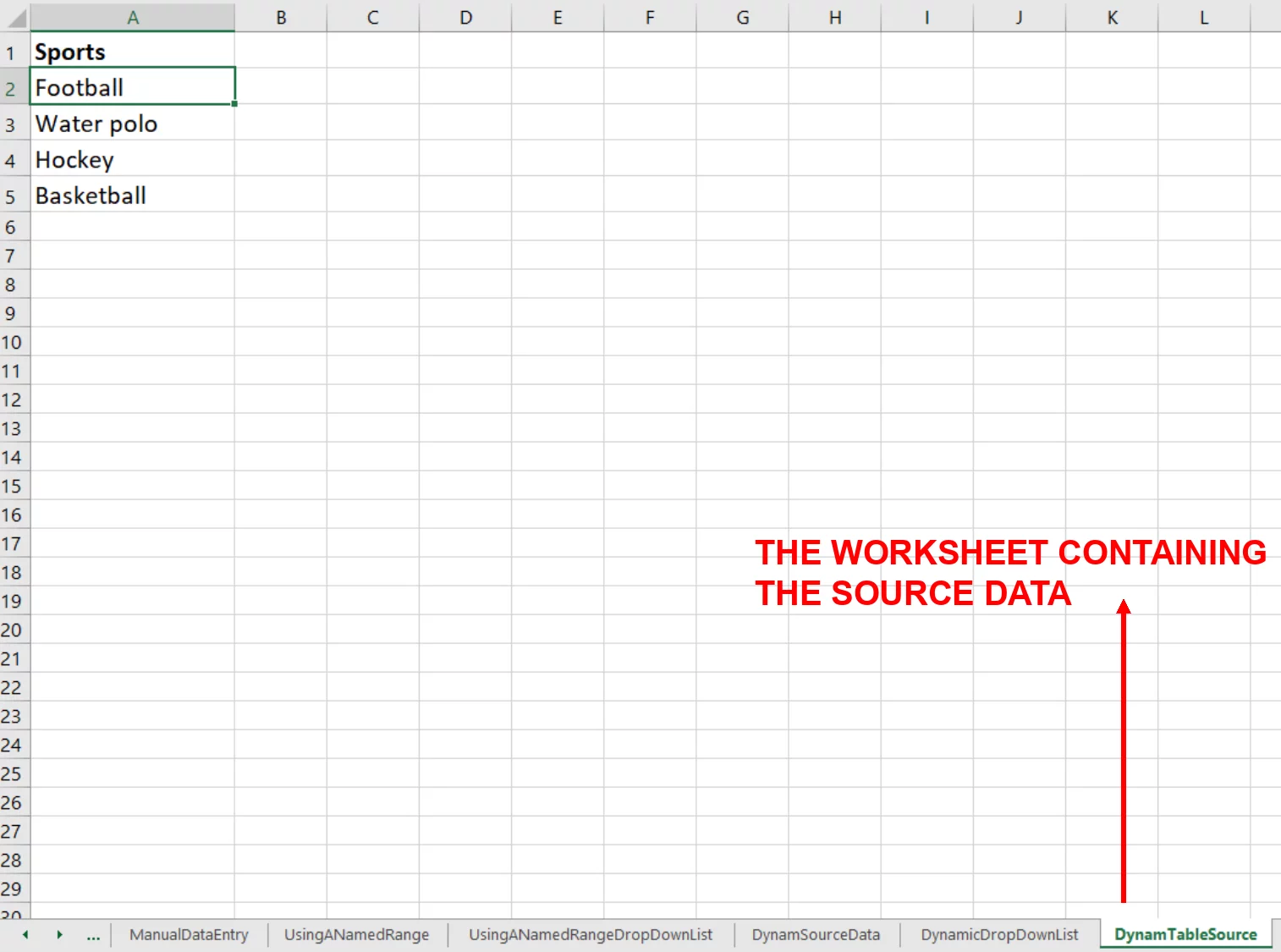Select the Hockey cell

click(x=133, y=159)
